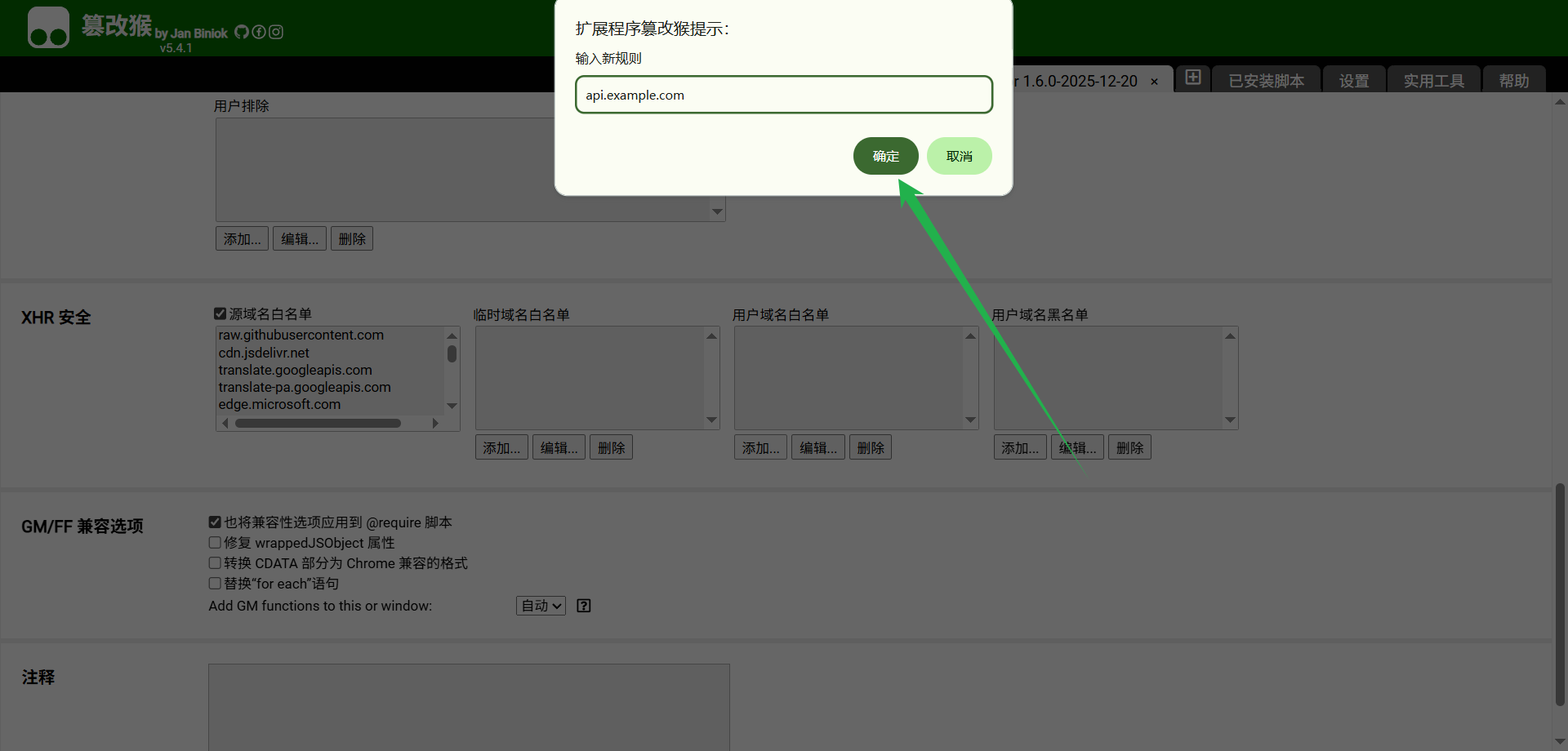
Task: Click the api.example.com rule input field
Action: [x=783, y=95]
